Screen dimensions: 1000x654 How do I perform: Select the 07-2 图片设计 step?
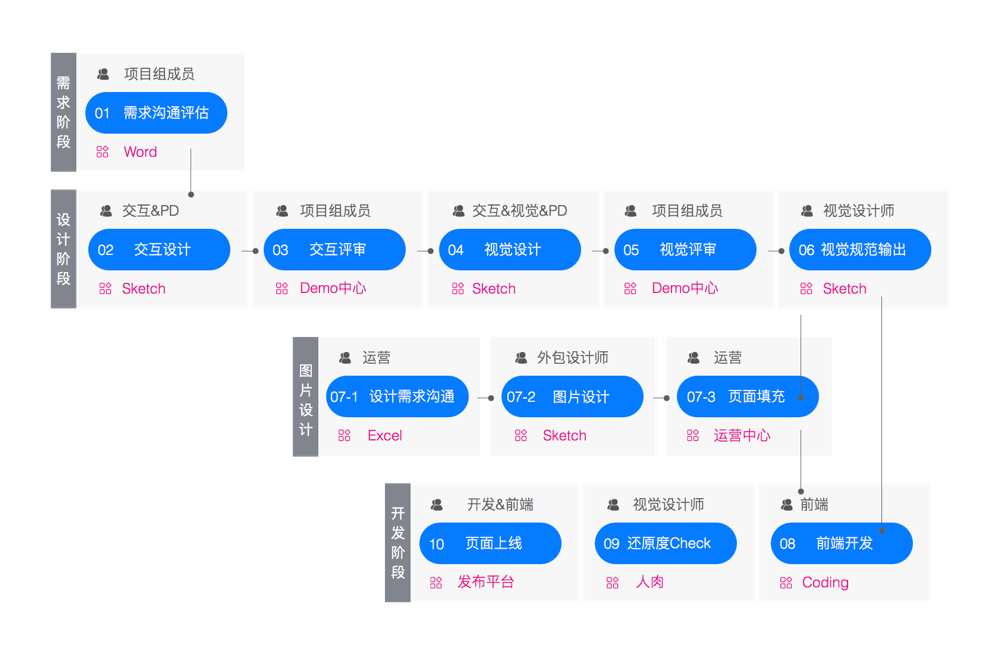(x=572, y=397)
